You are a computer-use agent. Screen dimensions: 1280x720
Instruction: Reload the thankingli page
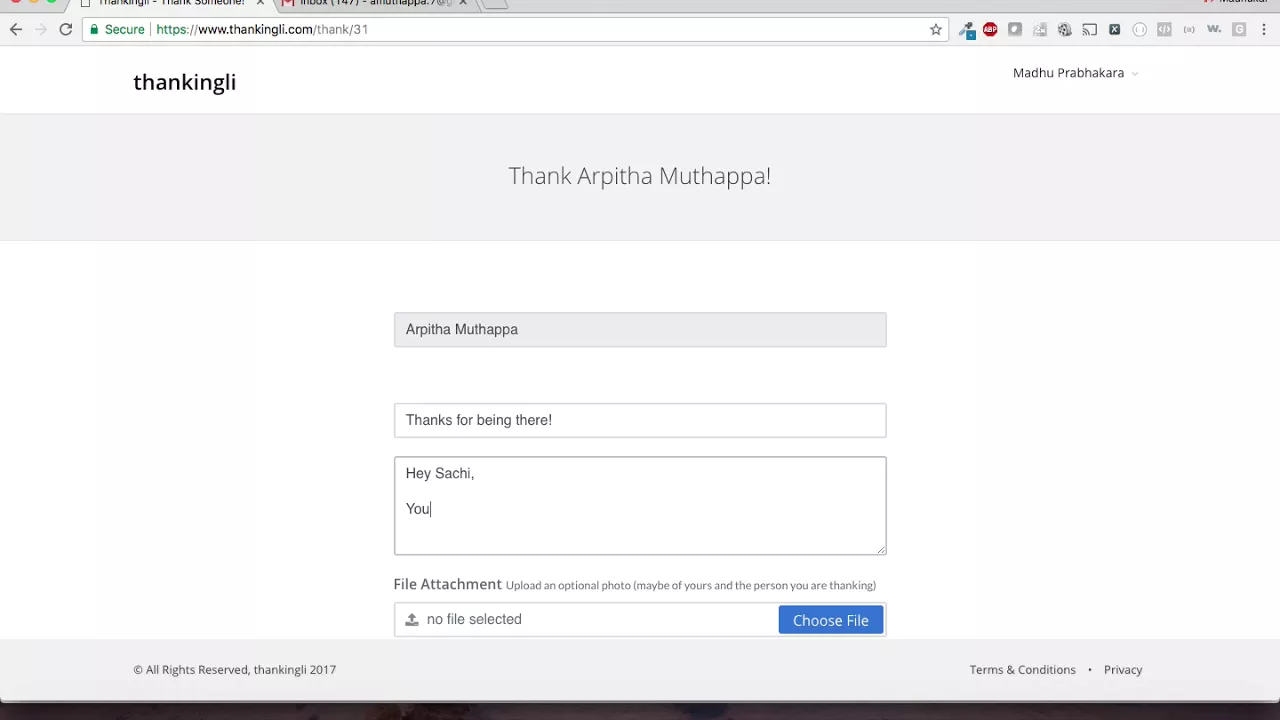[66, 30]
